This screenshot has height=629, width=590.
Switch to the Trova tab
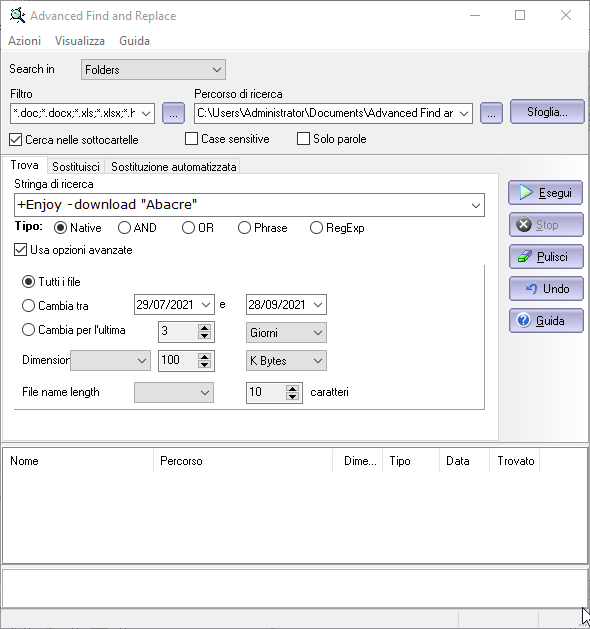(24, 165)
